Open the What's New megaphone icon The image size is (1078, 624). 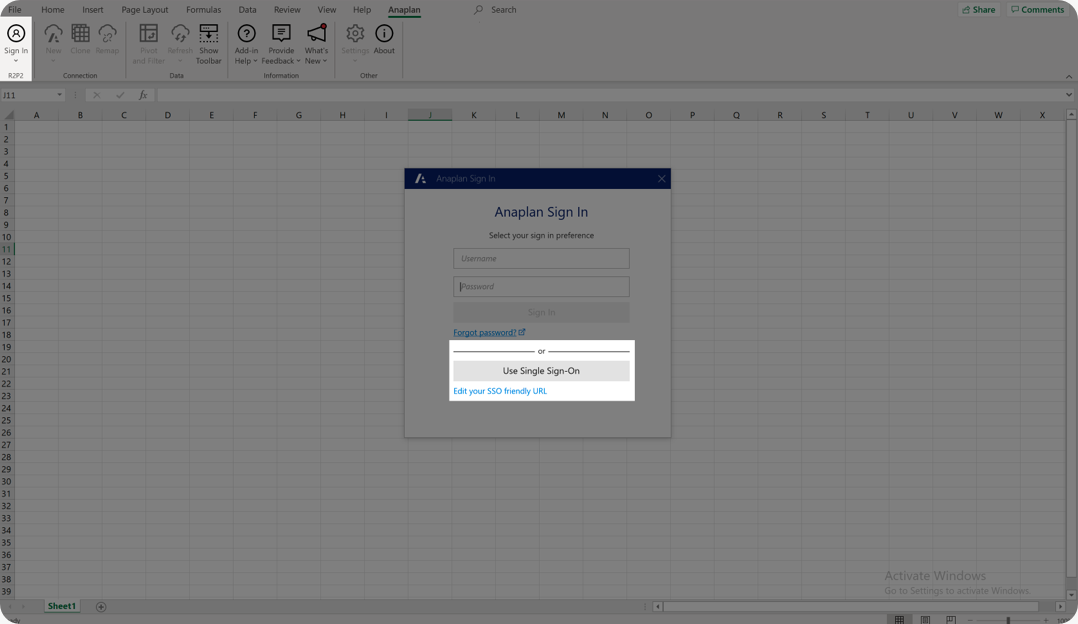(x=316, y=34)
